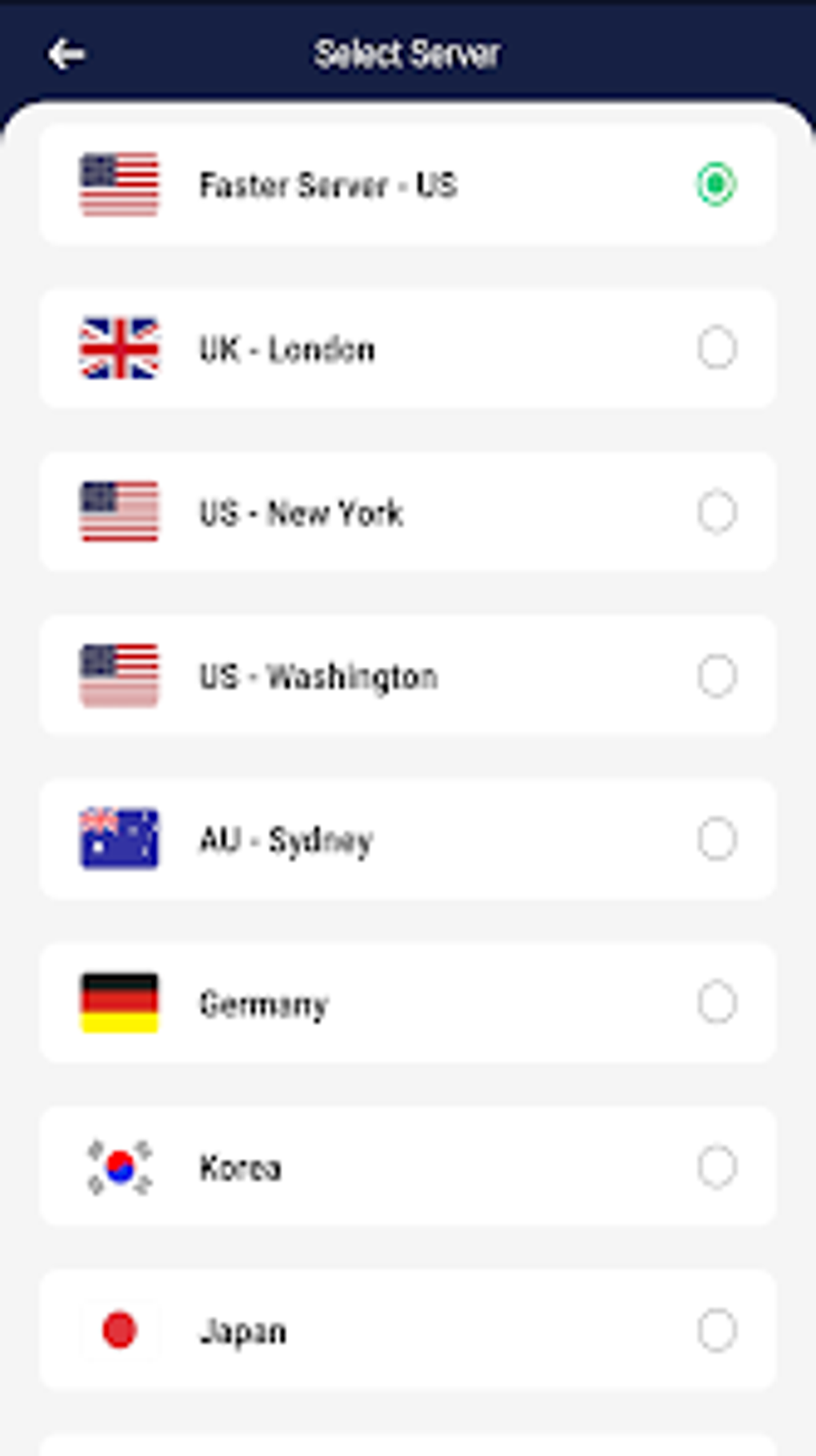Click the Germany server label
816x1456 pixels.
point(264,1005)
